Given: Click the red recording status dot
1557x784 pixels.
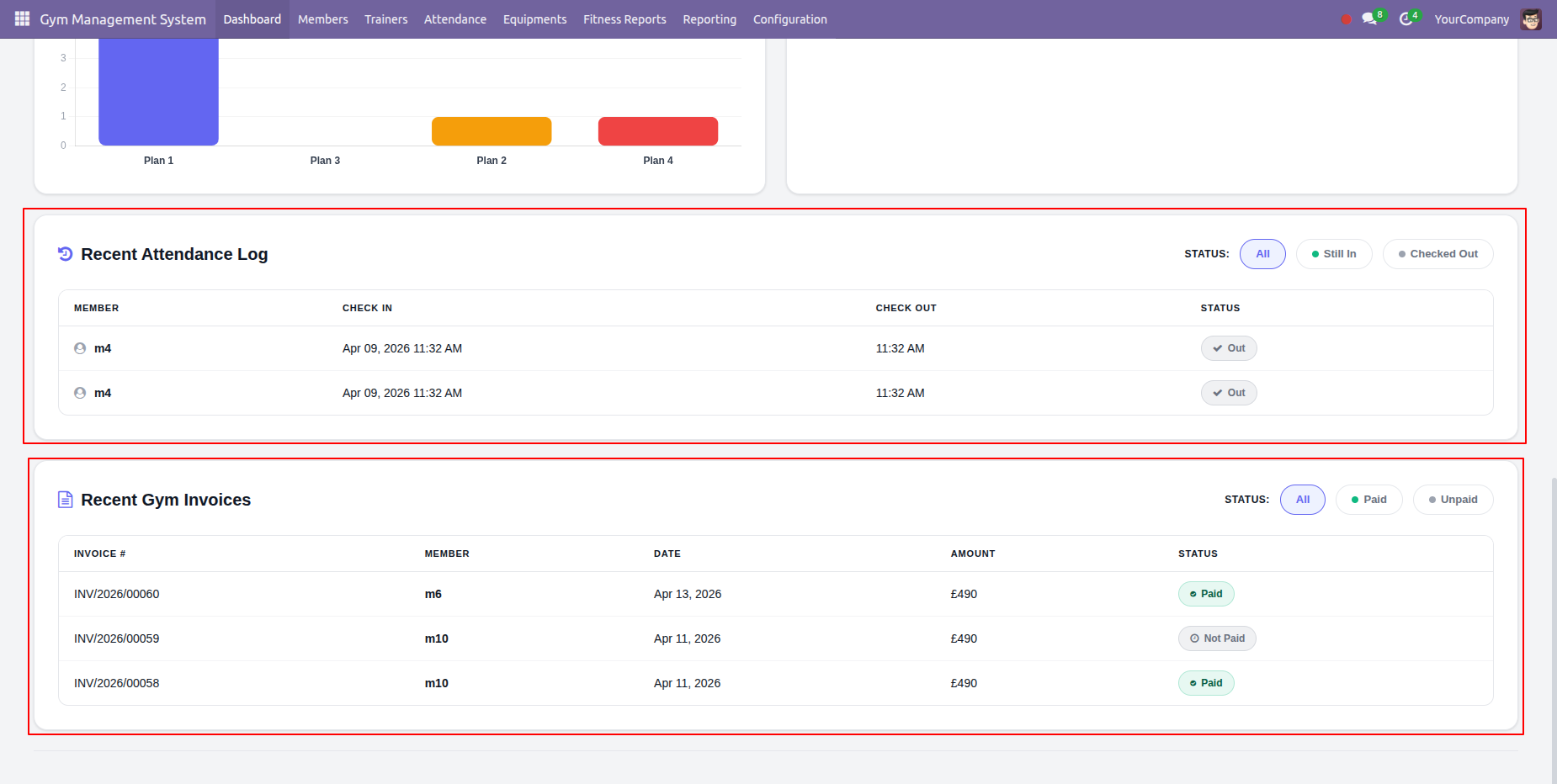Looking at the screenshot, I should click(1346, 19).
